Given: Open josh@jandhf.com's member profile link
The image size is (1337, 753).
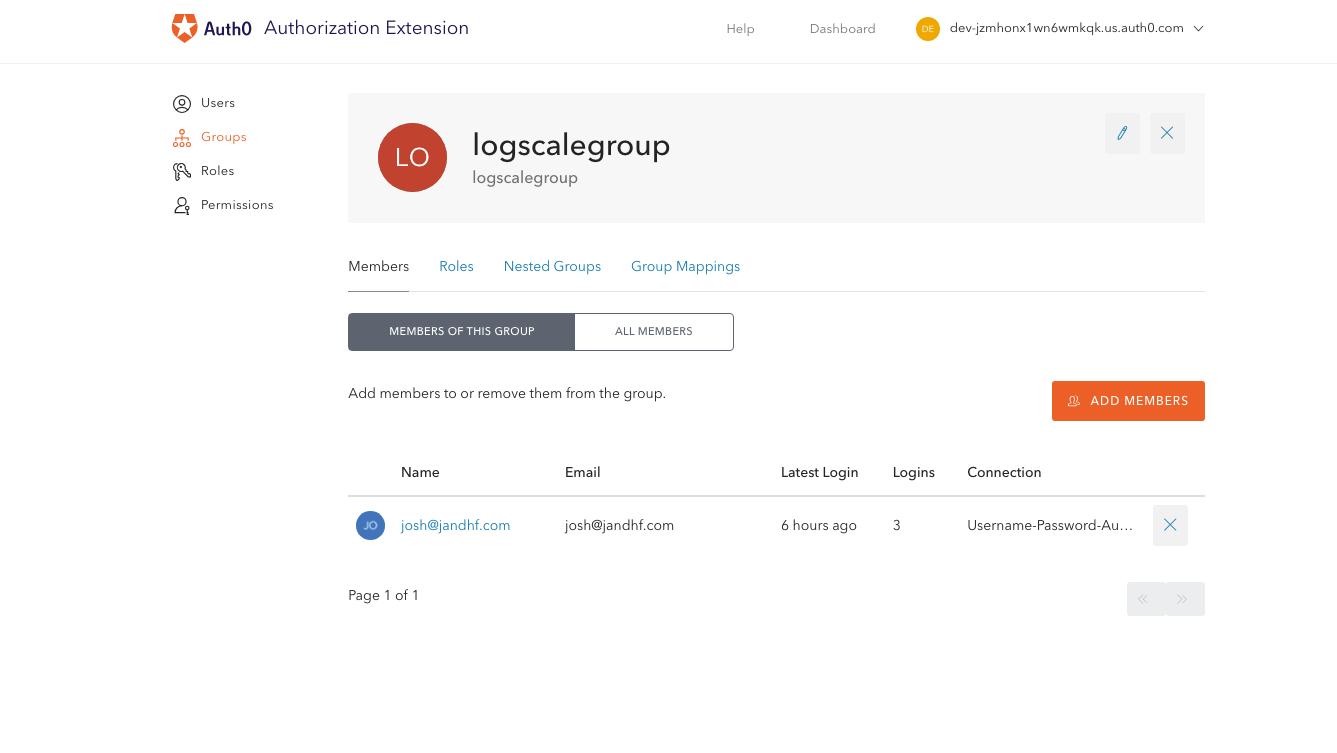Looking at the screenshot, I should coord(455,524).
